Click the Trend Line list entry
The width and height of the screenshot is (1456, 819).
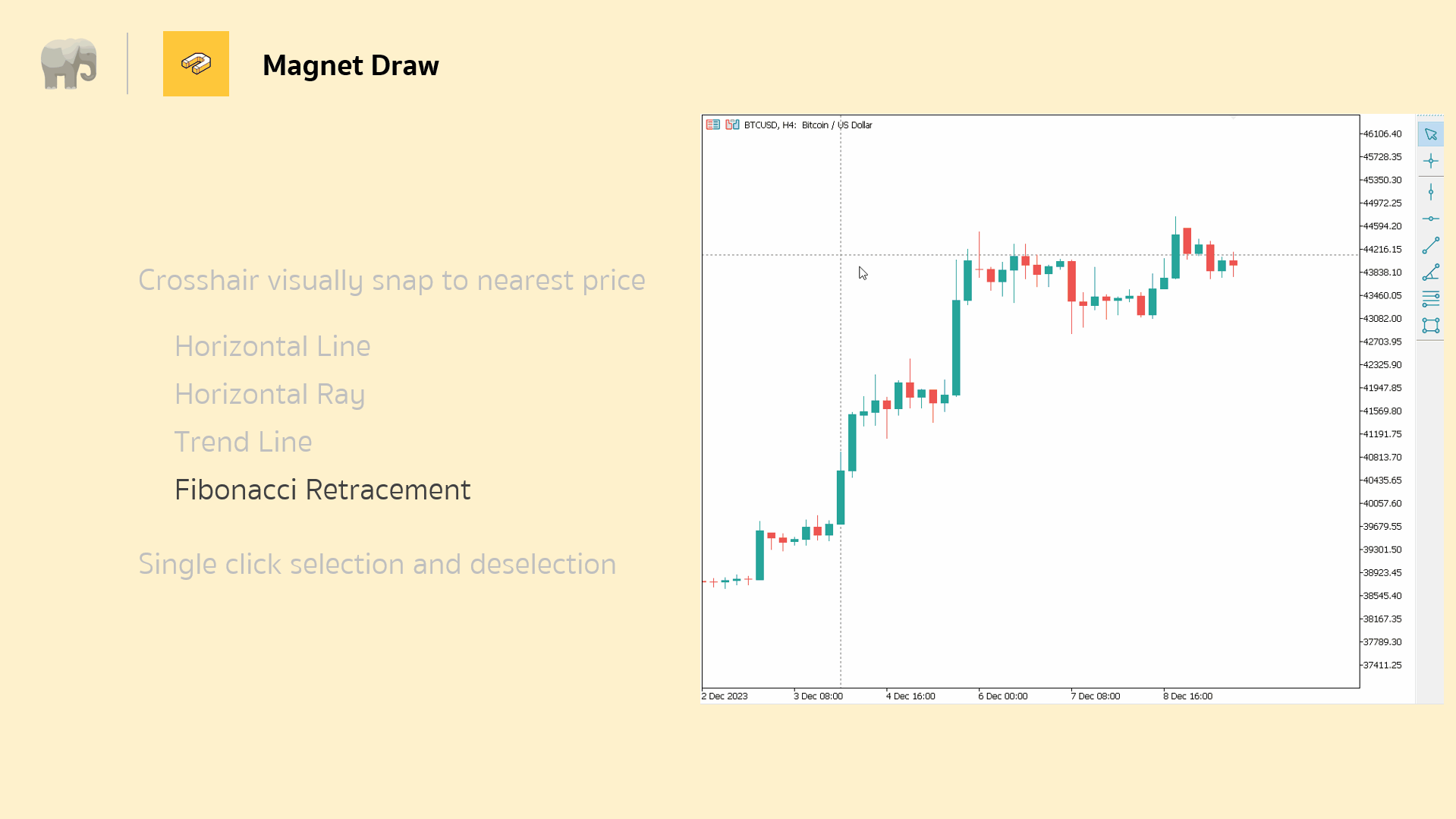pos(244,441)
